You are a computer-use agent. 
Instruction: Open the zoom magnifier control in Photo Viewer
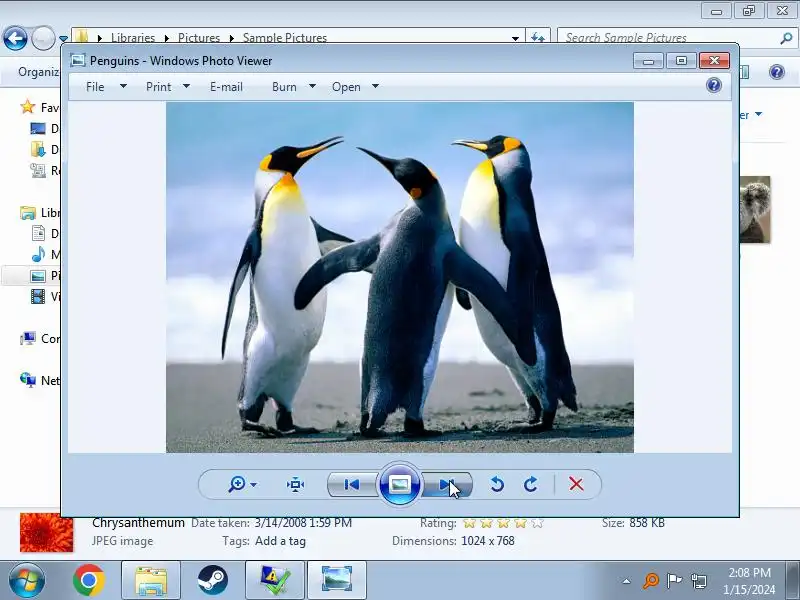[x=237, y=484]
